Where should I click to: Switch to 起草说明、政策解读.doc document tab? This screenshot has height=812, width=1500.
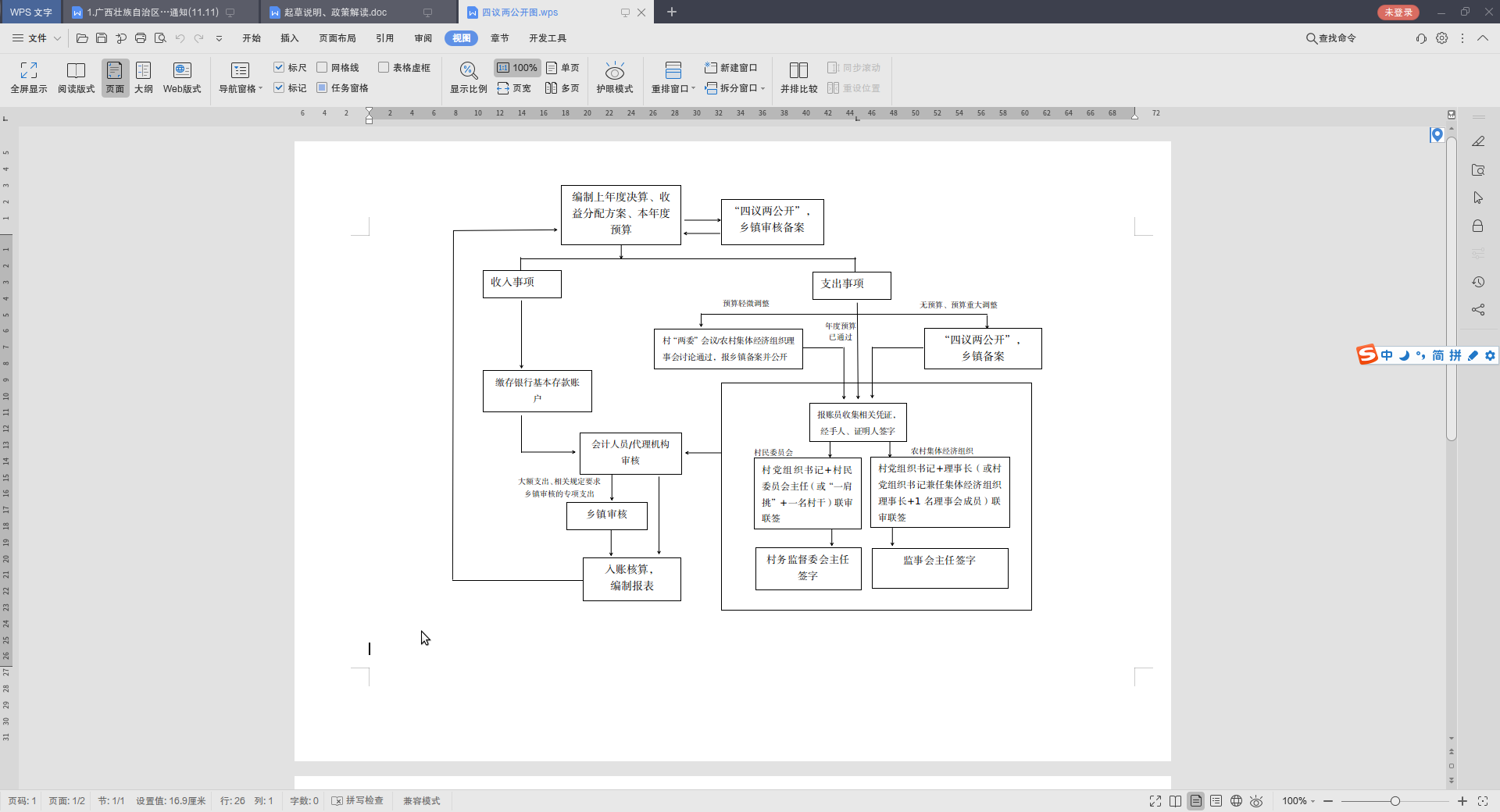pos(336,12)
